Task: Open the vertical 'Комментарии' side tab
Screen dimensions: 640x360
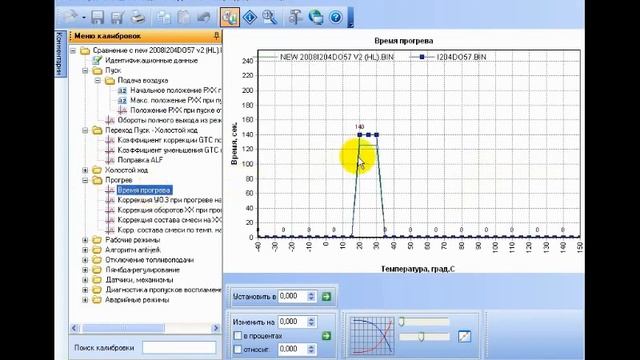Action: (x=59, y=53)
